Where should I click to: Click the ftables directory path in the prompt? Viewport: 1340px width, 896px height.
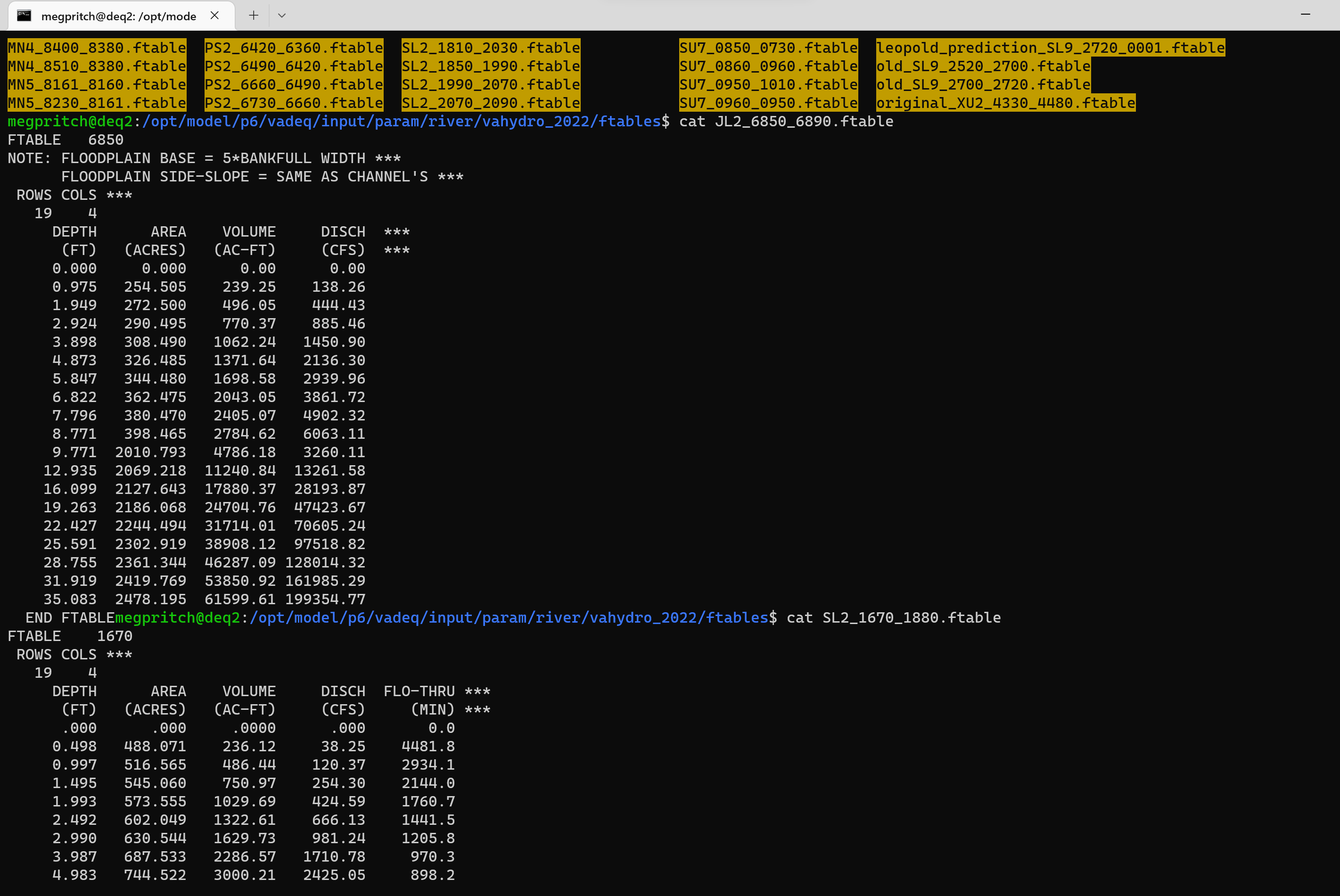[x=627, y=121]
